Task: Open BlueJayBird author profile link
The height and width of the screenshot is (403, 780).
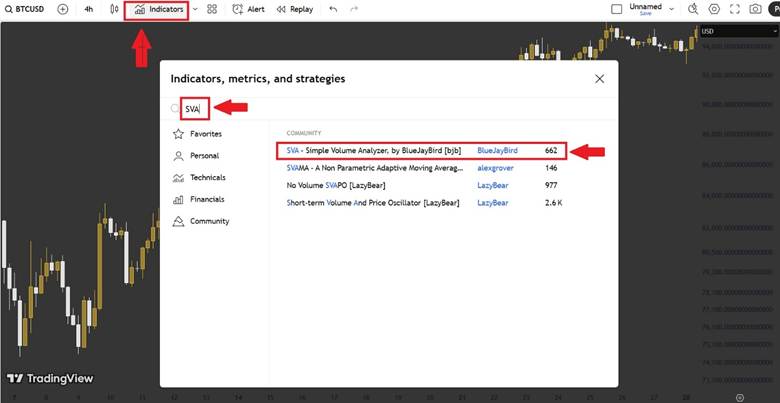Action: tap(497, 150)
